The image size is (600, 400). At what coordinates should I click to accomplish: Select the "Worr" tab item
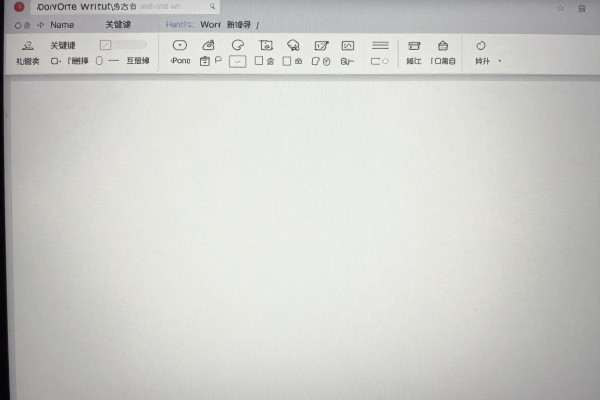210,25
